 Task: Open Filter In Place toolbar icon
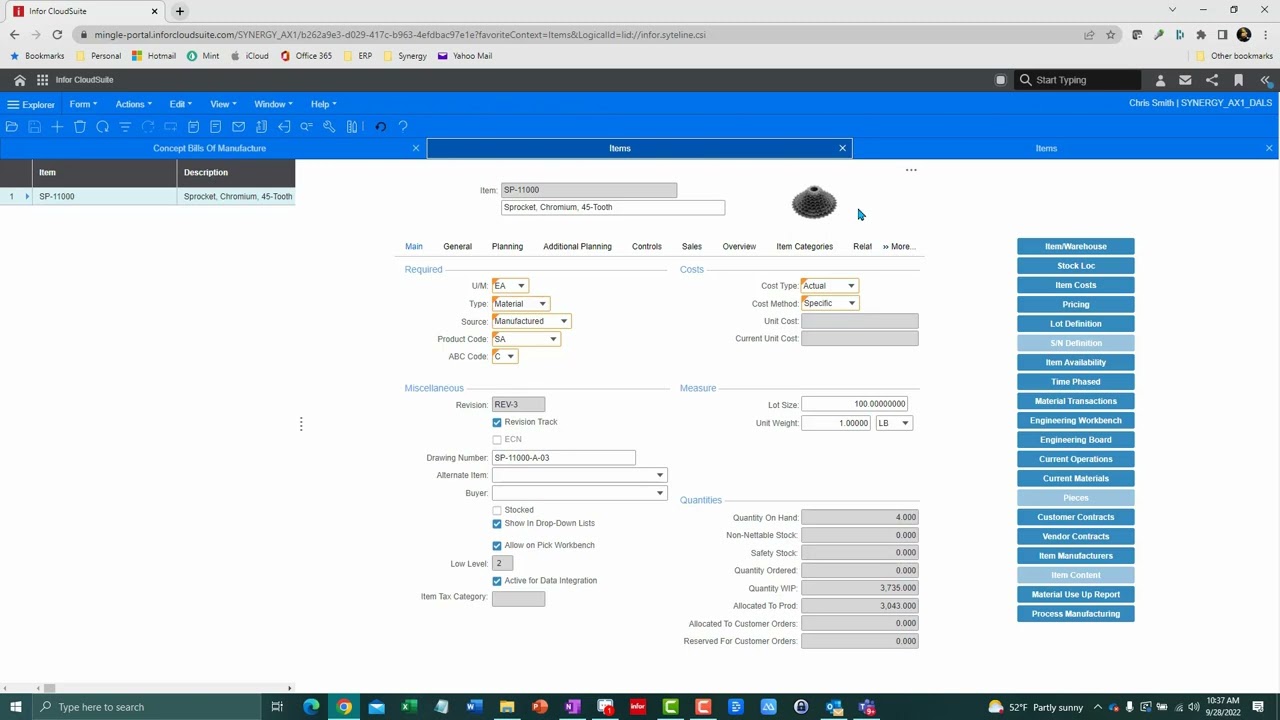pos(125,127)
